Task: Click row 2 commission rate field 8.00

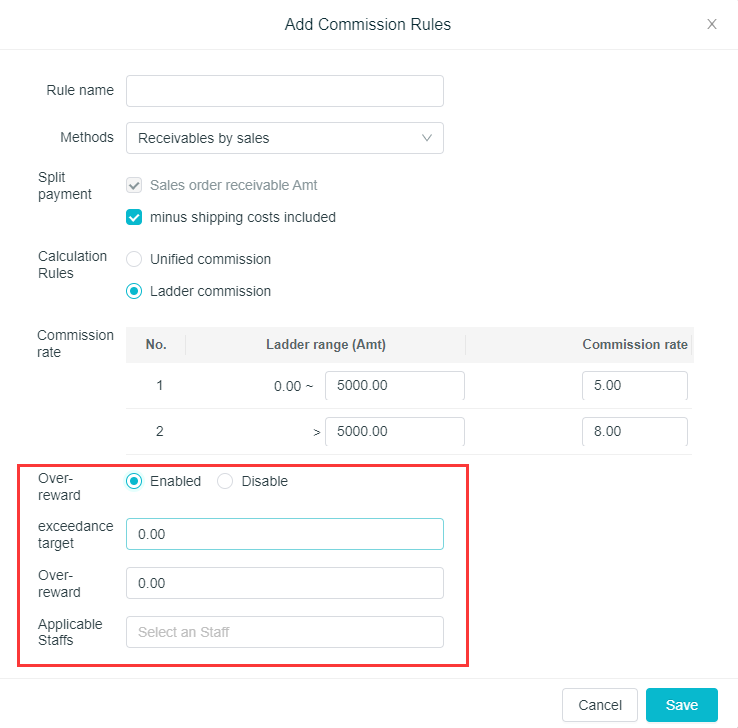Action: (634, 432)
